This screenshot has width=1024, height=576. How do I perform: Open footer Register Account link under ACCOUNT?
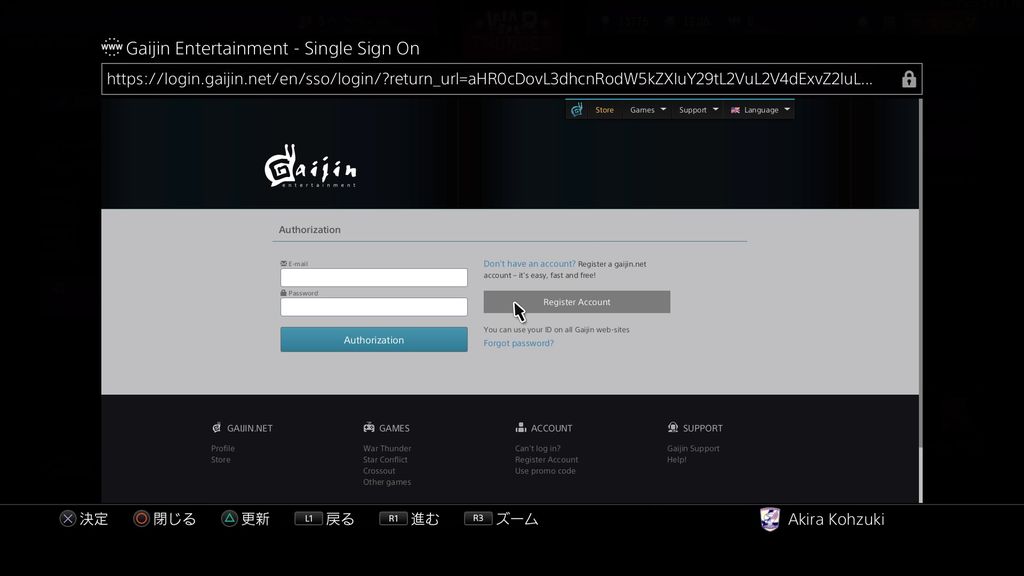click(x=547, y=460)
